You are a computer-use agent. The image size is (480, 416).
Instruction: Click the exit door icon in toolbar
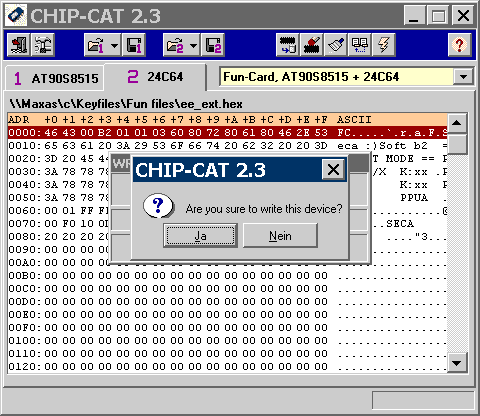click(x=18, y=45)
